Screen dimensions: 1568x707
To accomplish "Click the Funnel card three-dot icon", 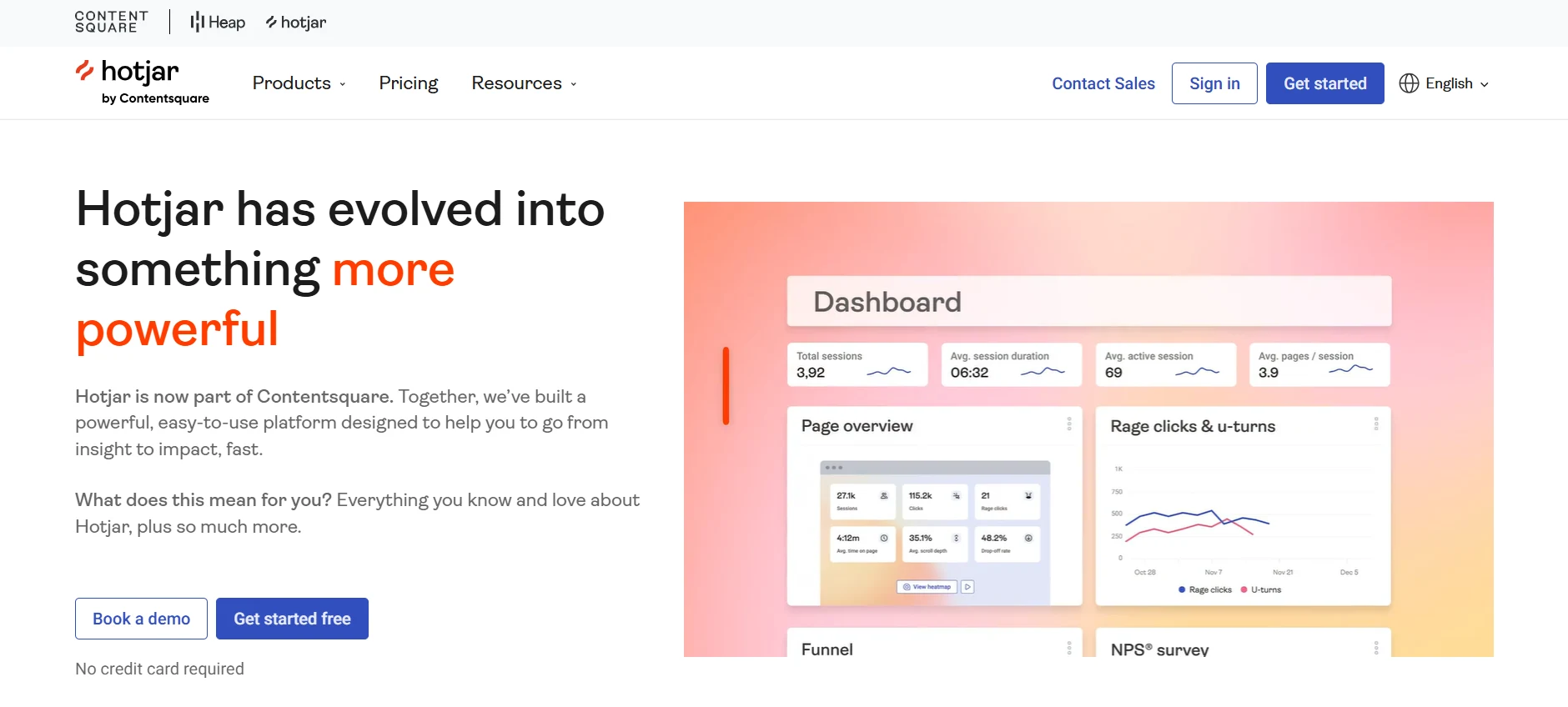I will (1068, 648).
